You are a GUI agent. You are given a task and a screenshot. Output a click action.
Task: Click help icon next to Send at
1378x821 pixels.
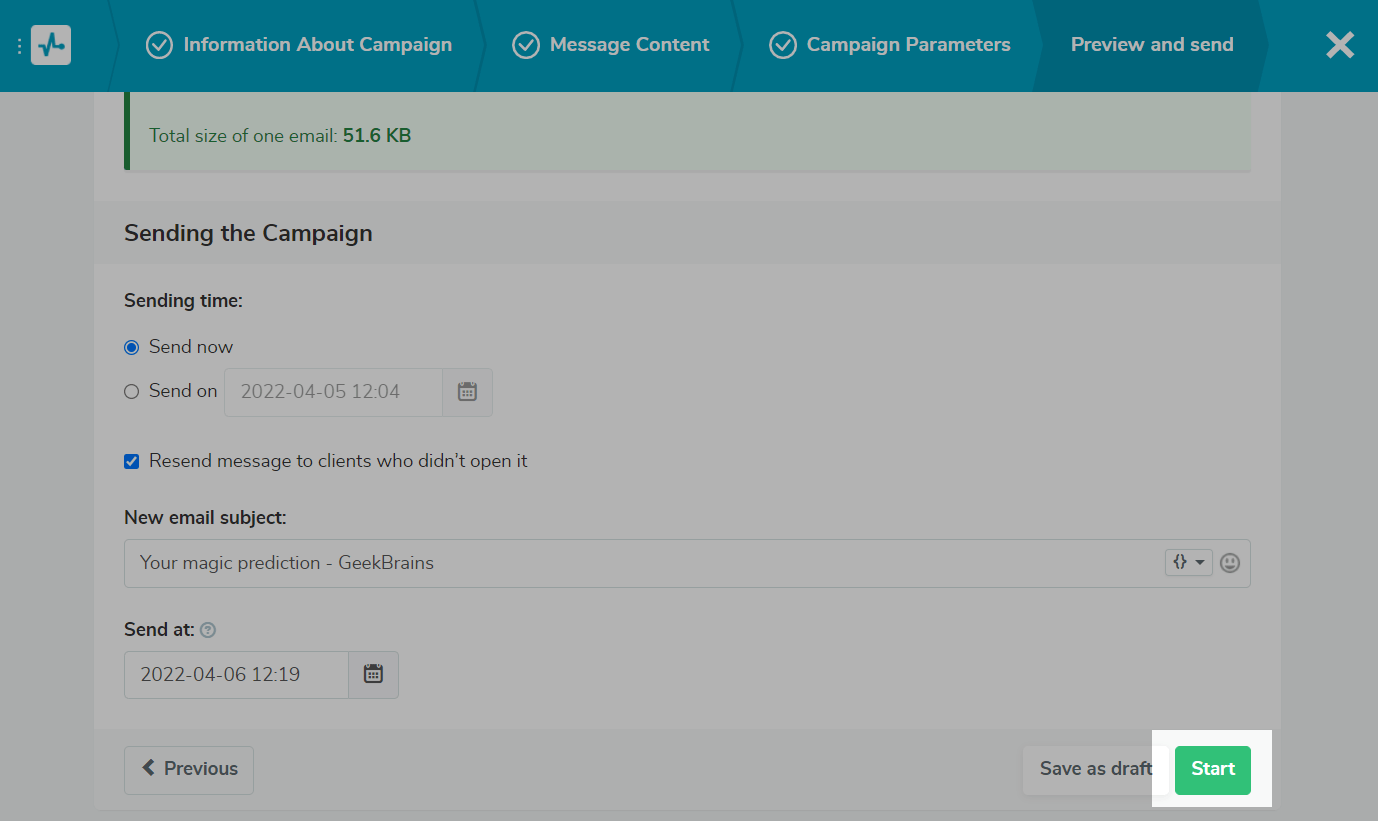(208, 630)
